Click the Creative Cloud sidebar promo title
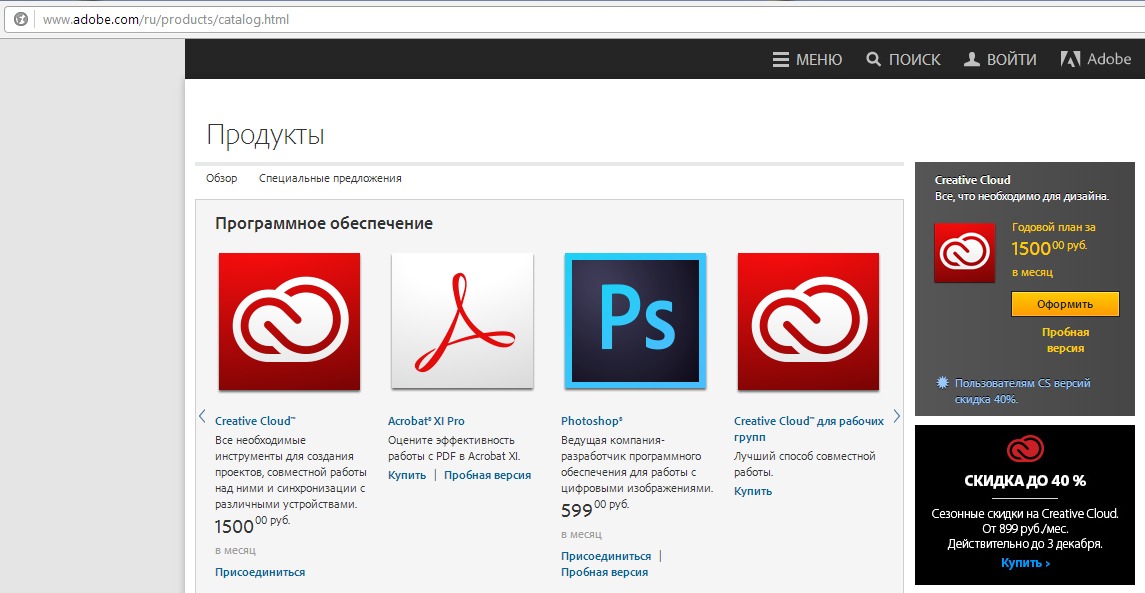 [973, 180]
